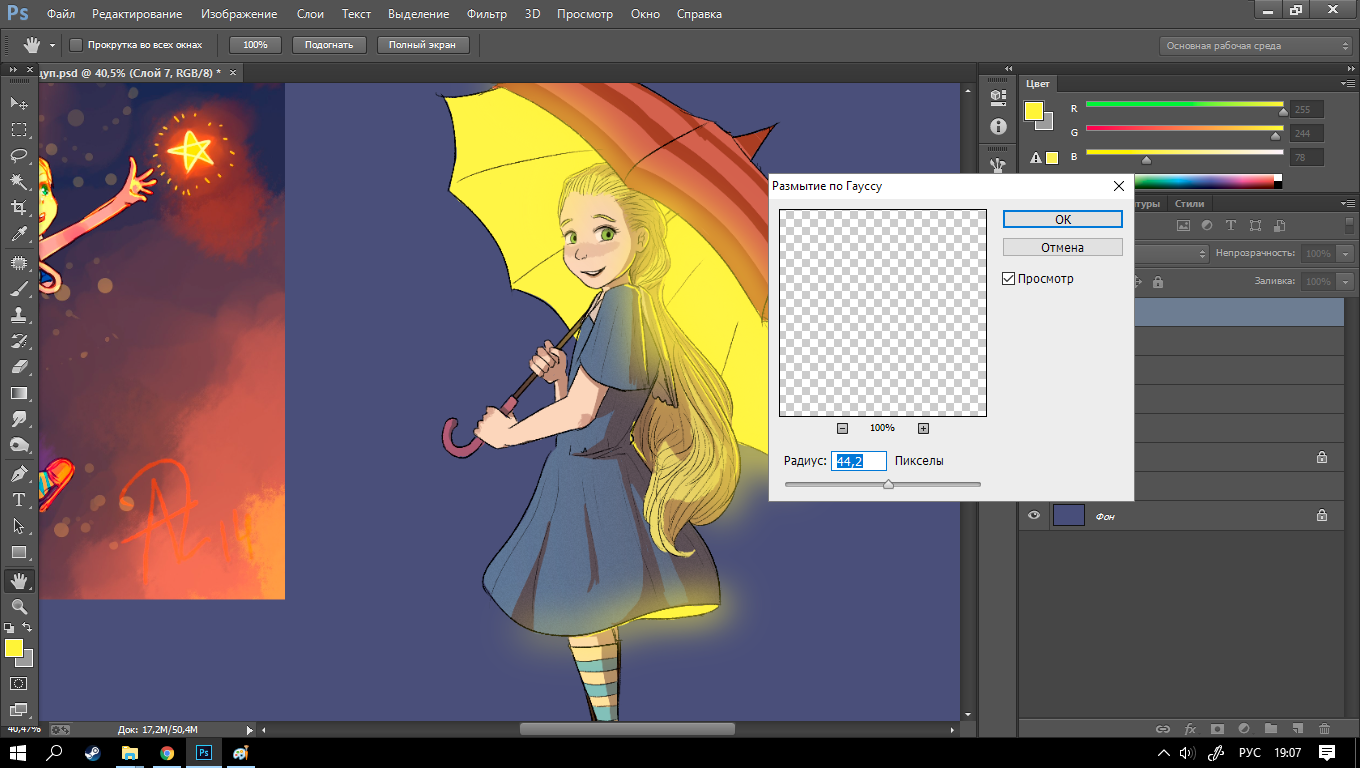1360x768 pixels.
Task: Click the Полный экран button
Action: click(x=422, y=45)
